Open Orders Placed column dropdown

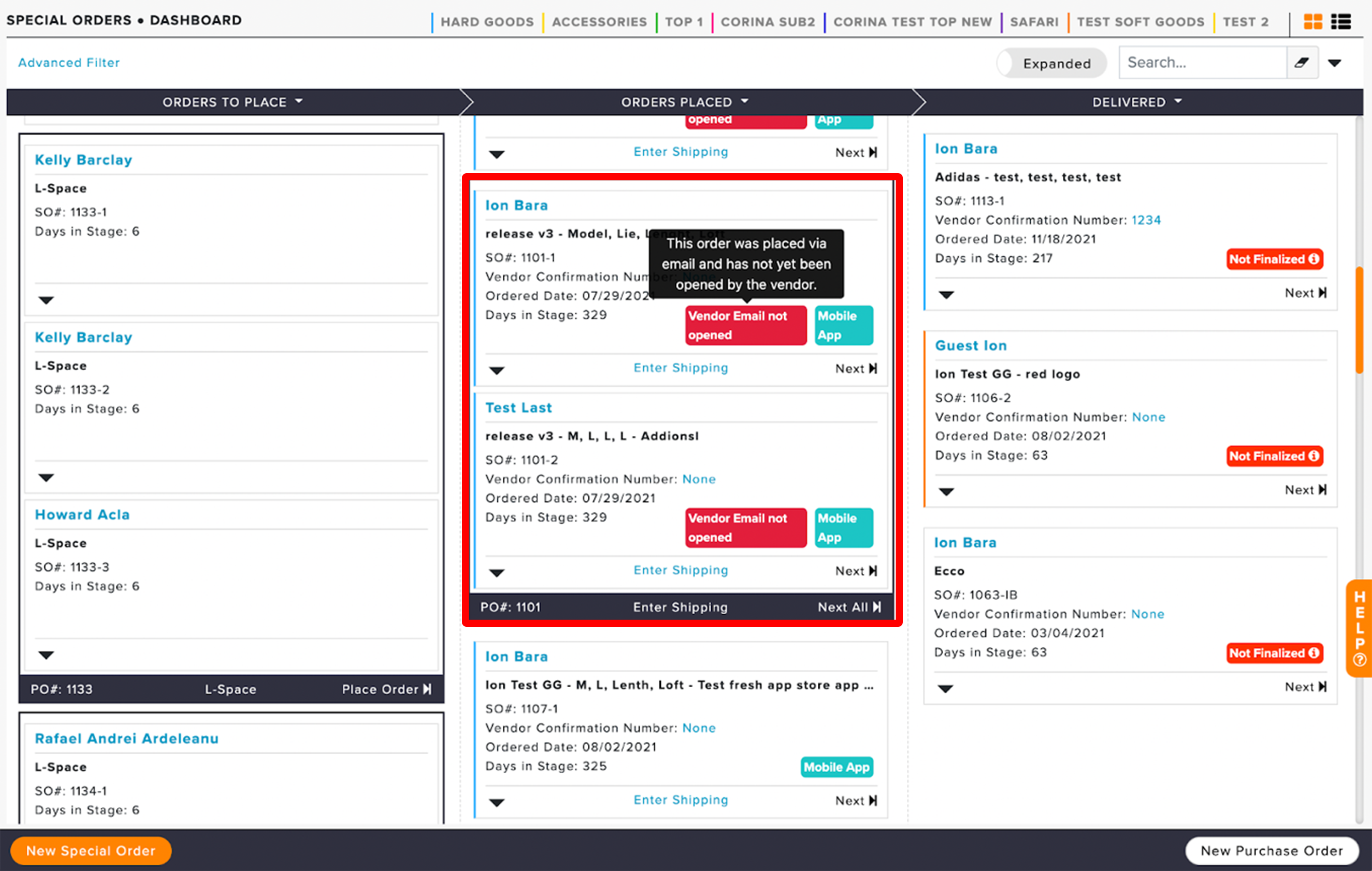tap(744, 102)
